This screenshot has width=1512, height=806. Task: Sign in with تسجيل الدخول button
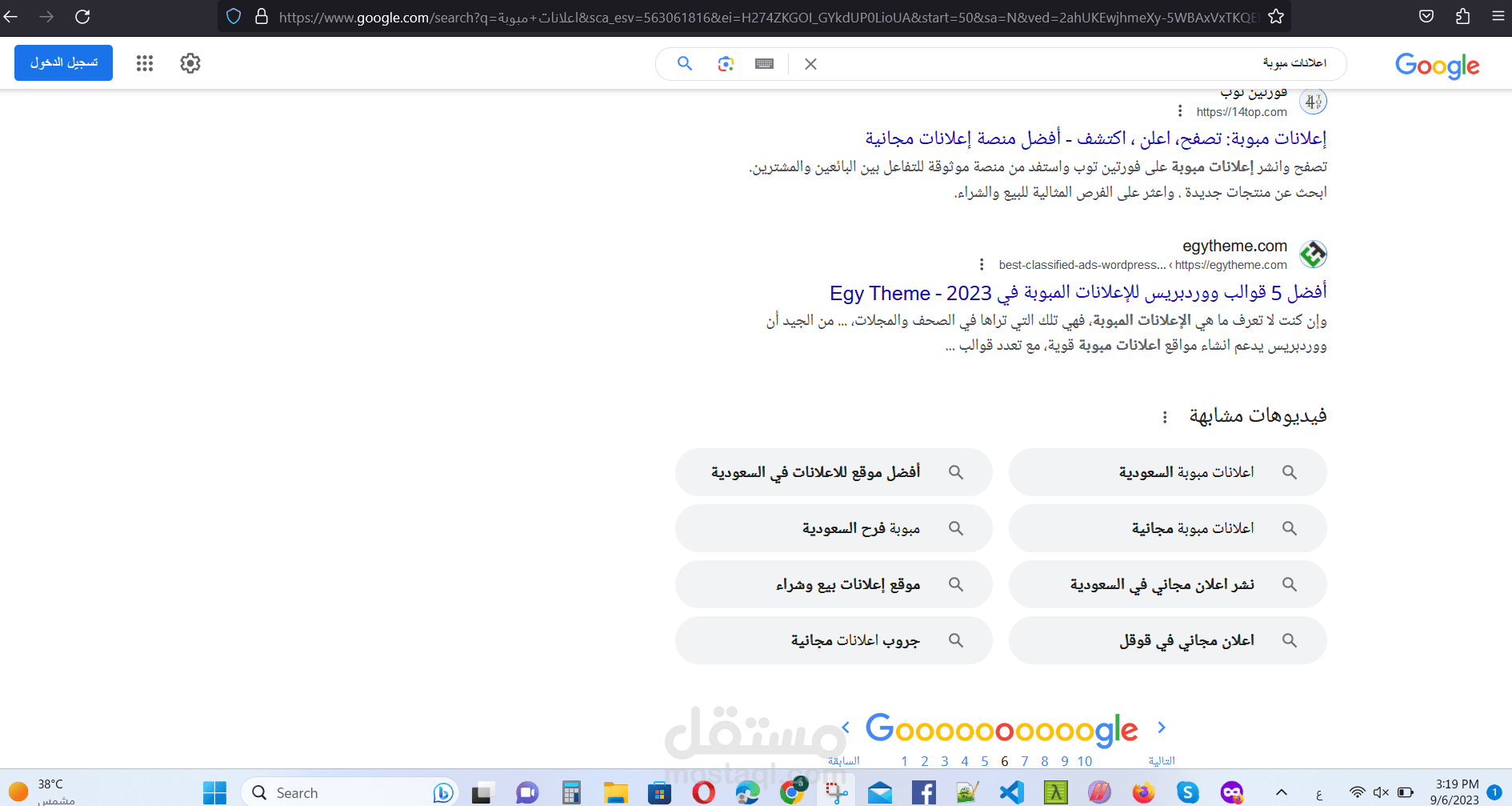click(63, 62)
